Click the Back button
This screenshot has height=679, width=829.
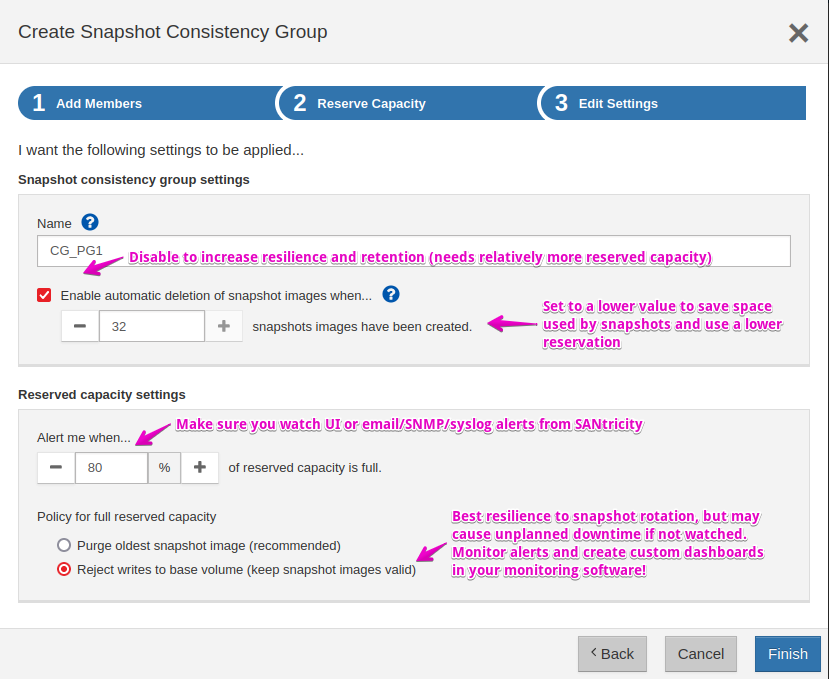612,654
